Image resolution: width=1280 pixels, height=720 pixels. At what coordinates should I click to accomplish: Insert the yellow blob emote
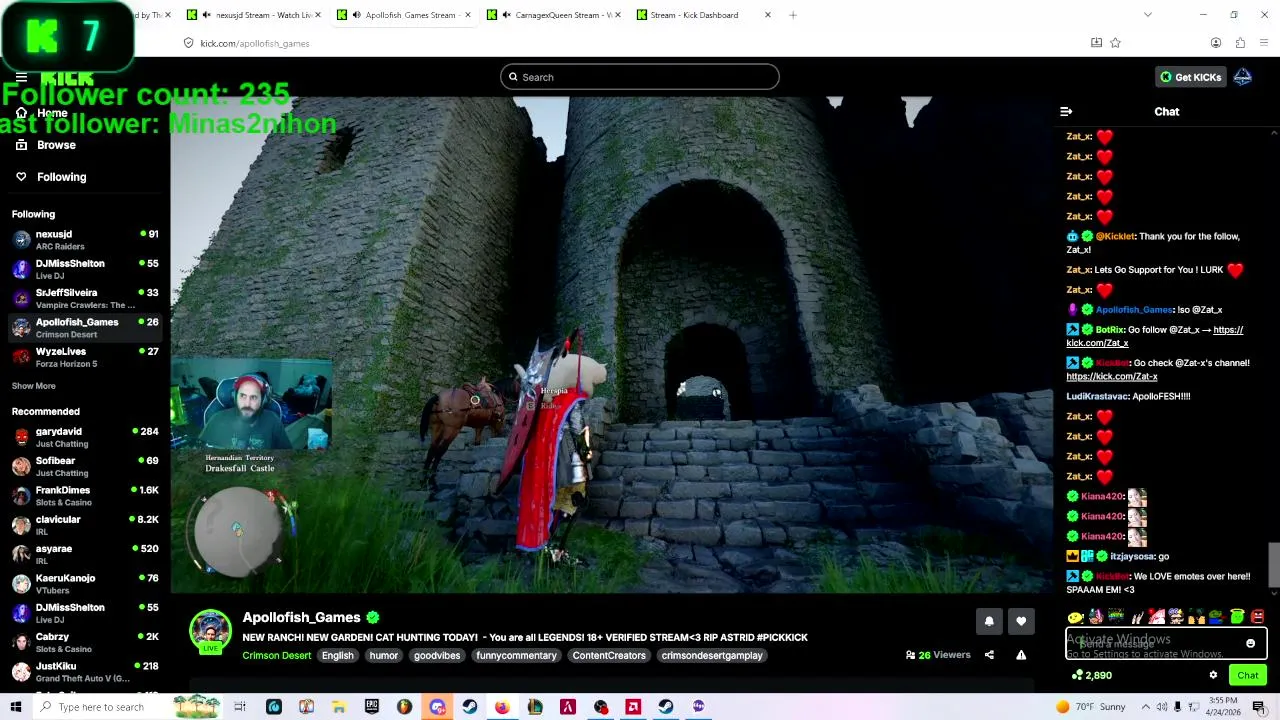(x=1075, y=617)
